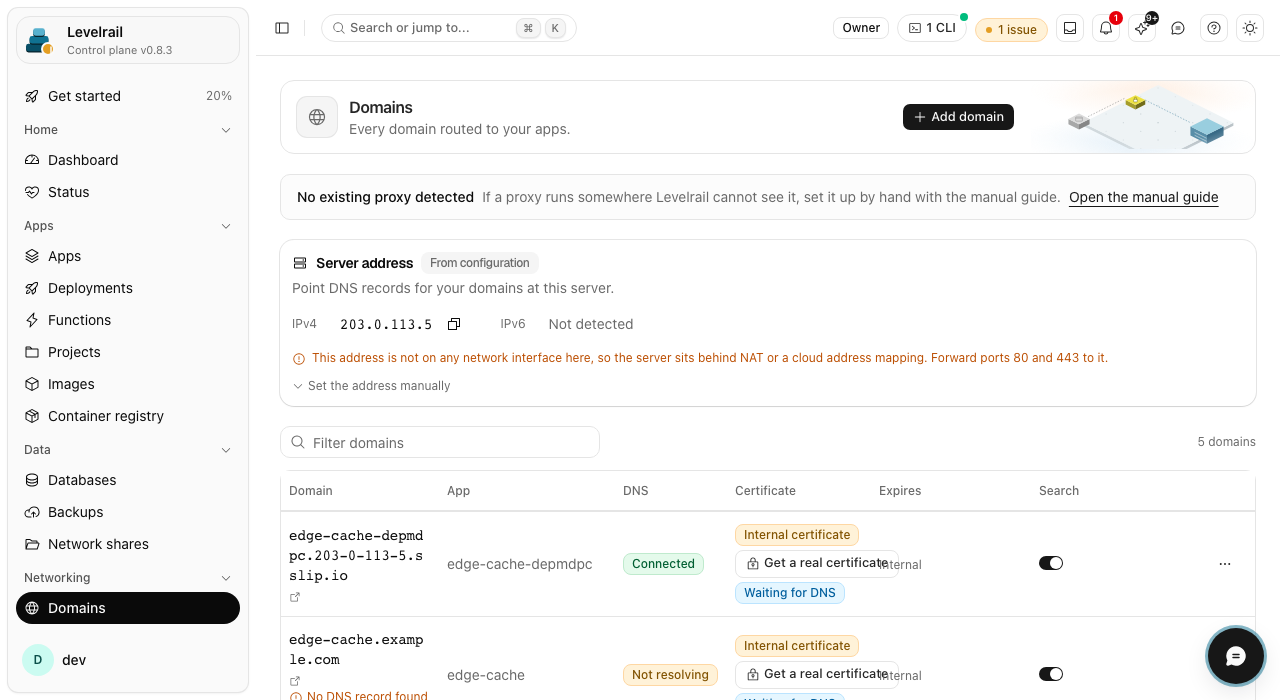1280x700 pixels.
Task: Open the AI sparkle assistant icon
Action: point(1142,28)
